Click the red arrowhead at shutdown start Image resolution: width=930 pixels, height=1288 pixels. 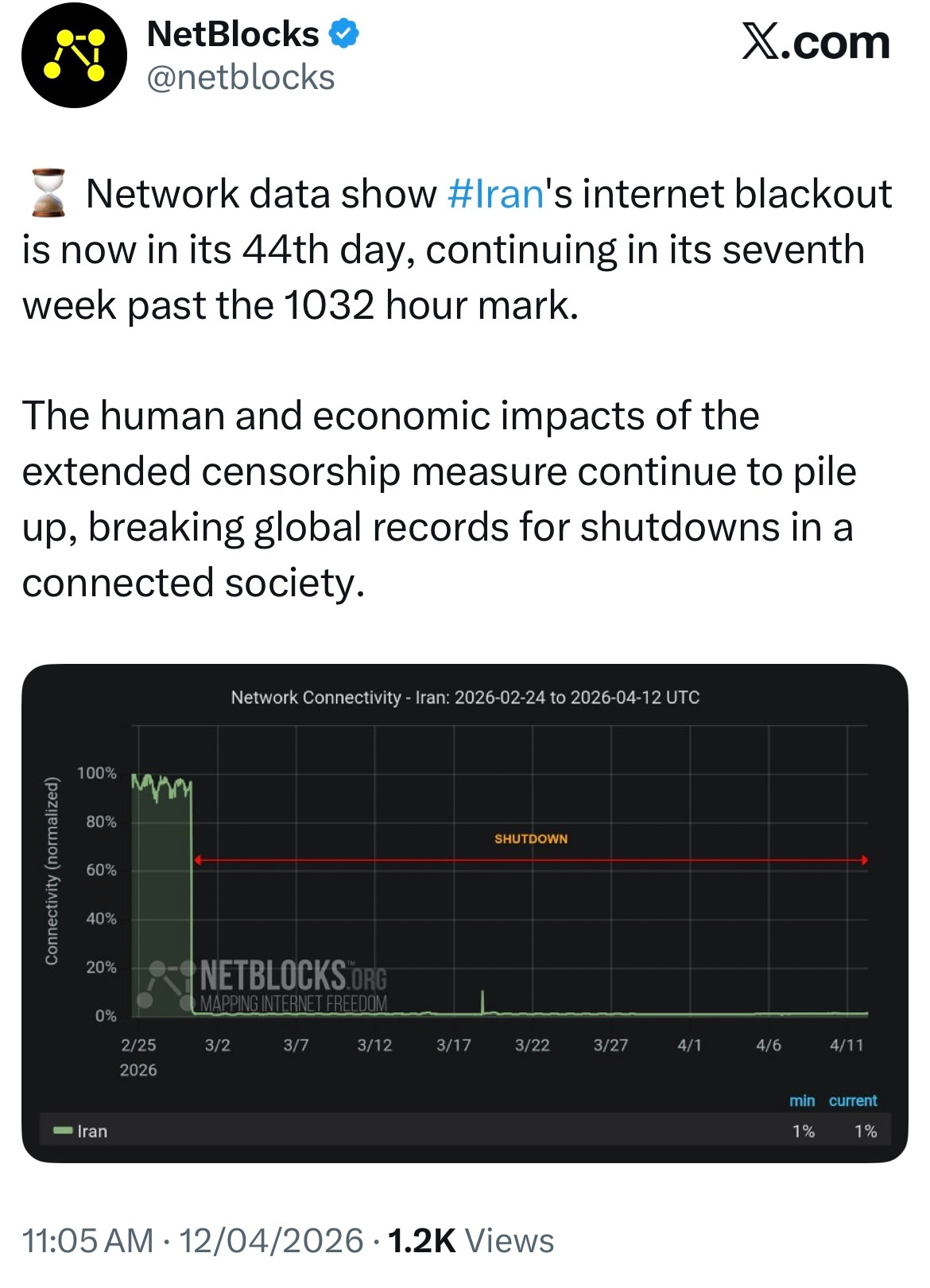[x=198, y=860]
